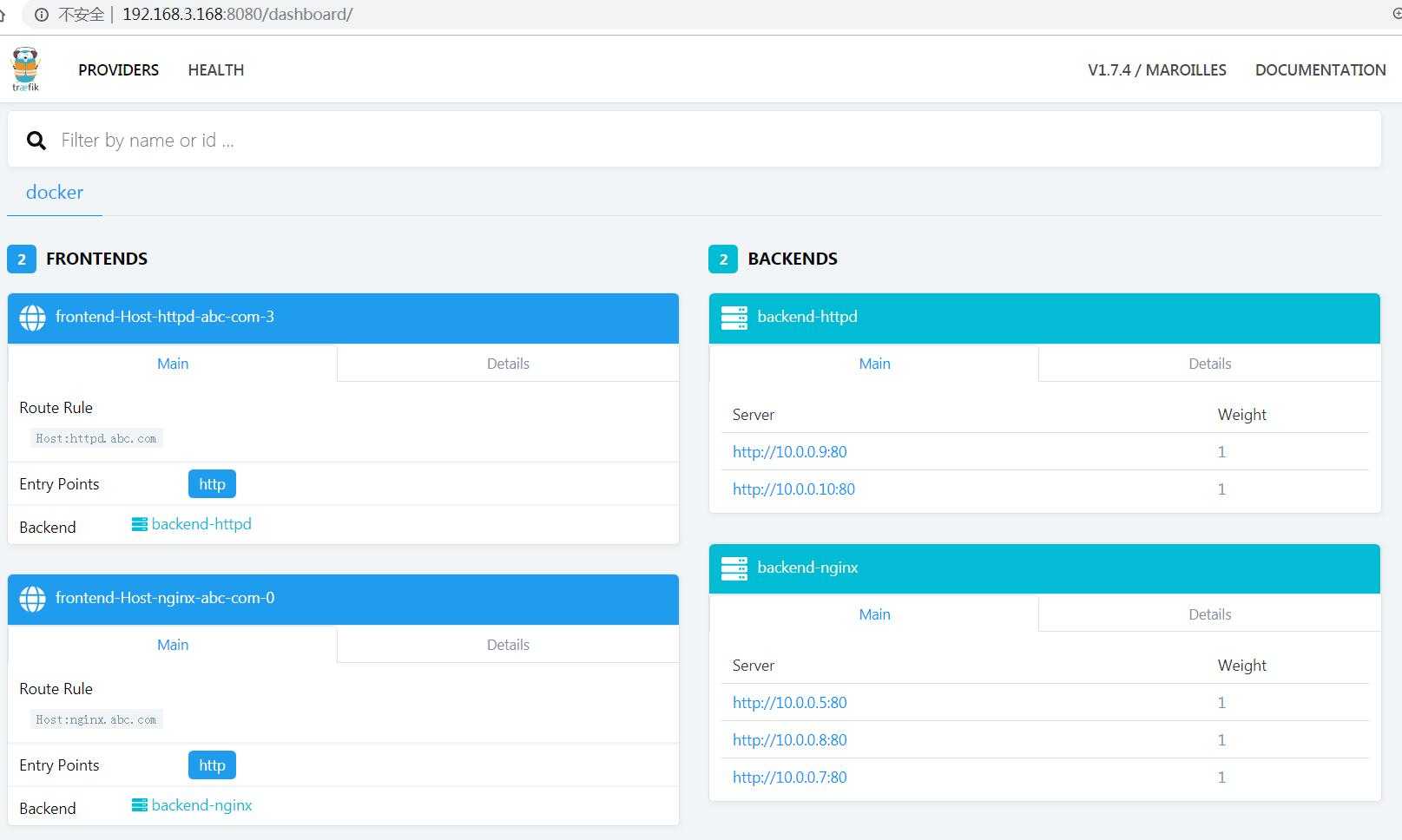Select the docker provider tab
Image resolution: width=1402 pixels, height=840 pixels.
point(55,192)
